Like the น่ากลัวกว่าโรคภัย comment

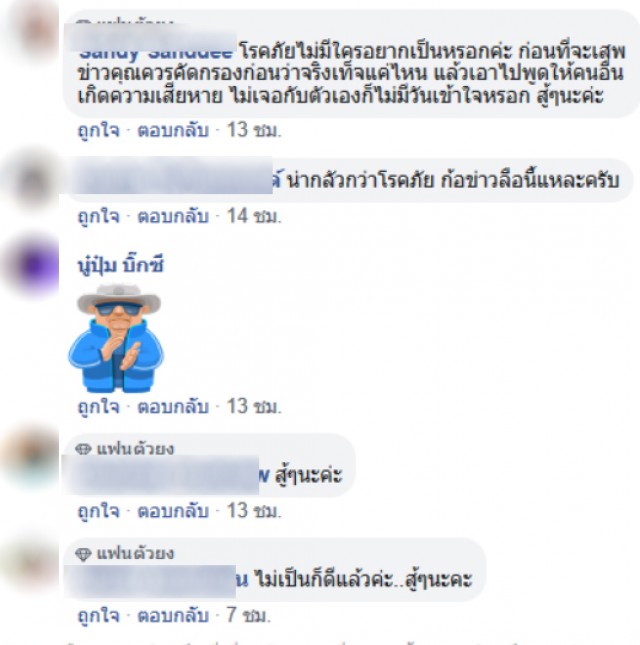coord(99,216)
